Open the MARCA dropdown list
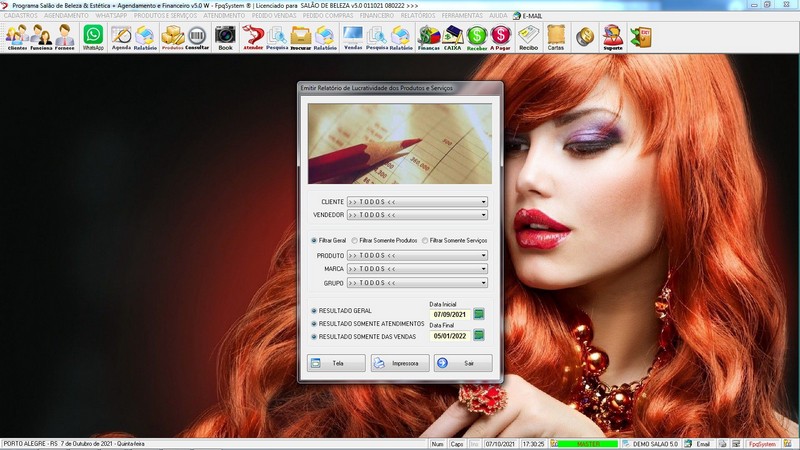 pos(483,269)
